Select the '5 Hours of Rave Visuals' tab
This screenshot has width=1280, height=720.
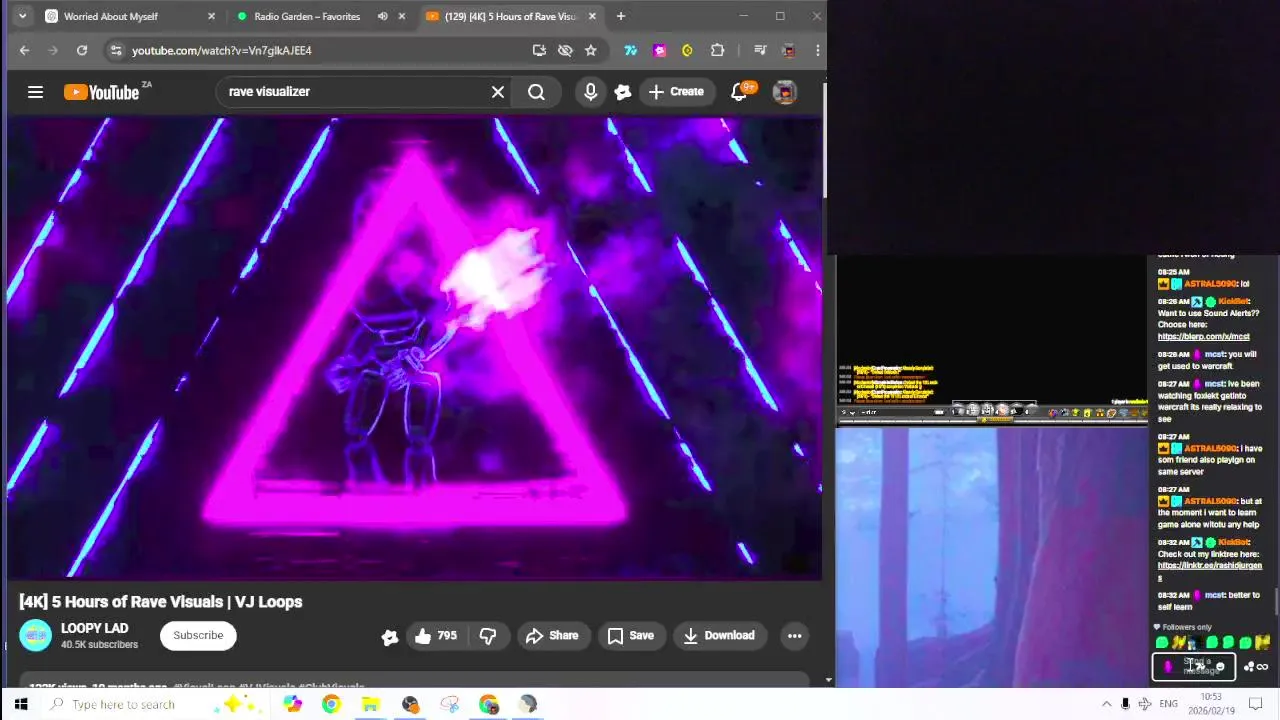pos(510,16)
